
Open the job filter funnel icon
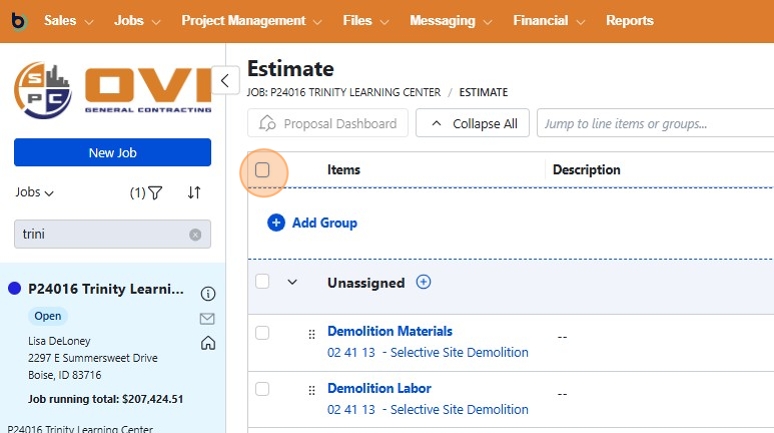point(155,193)
